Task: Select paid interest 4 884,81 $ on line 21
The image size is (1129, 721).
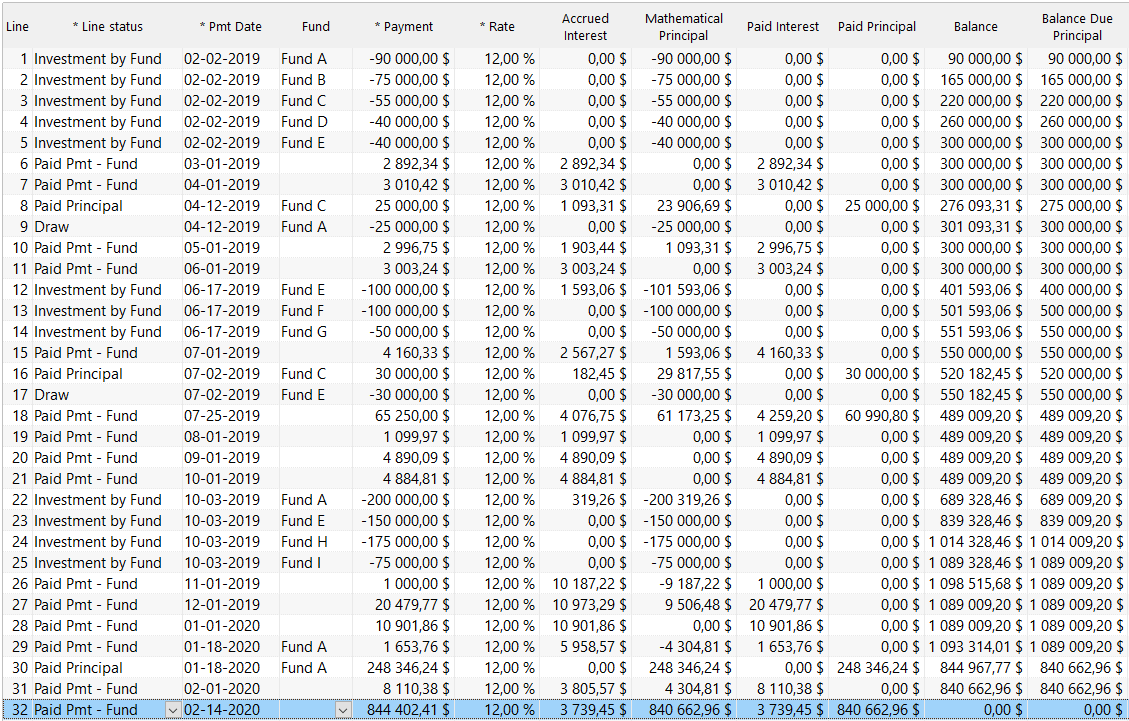Action: 790,479
